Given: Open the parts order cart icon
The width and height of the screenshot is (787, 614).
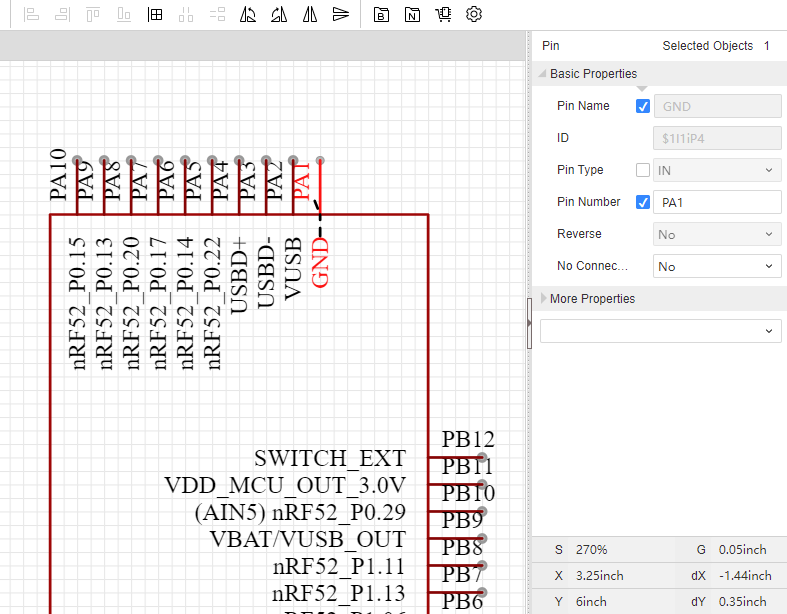Looking at the screenshot, I should click(443, 15).
